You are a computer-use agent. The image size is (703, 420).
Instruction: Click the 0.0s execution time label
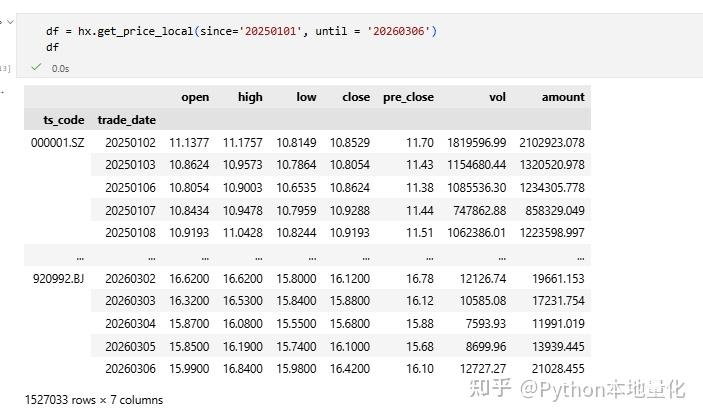[x=59, y=68]
